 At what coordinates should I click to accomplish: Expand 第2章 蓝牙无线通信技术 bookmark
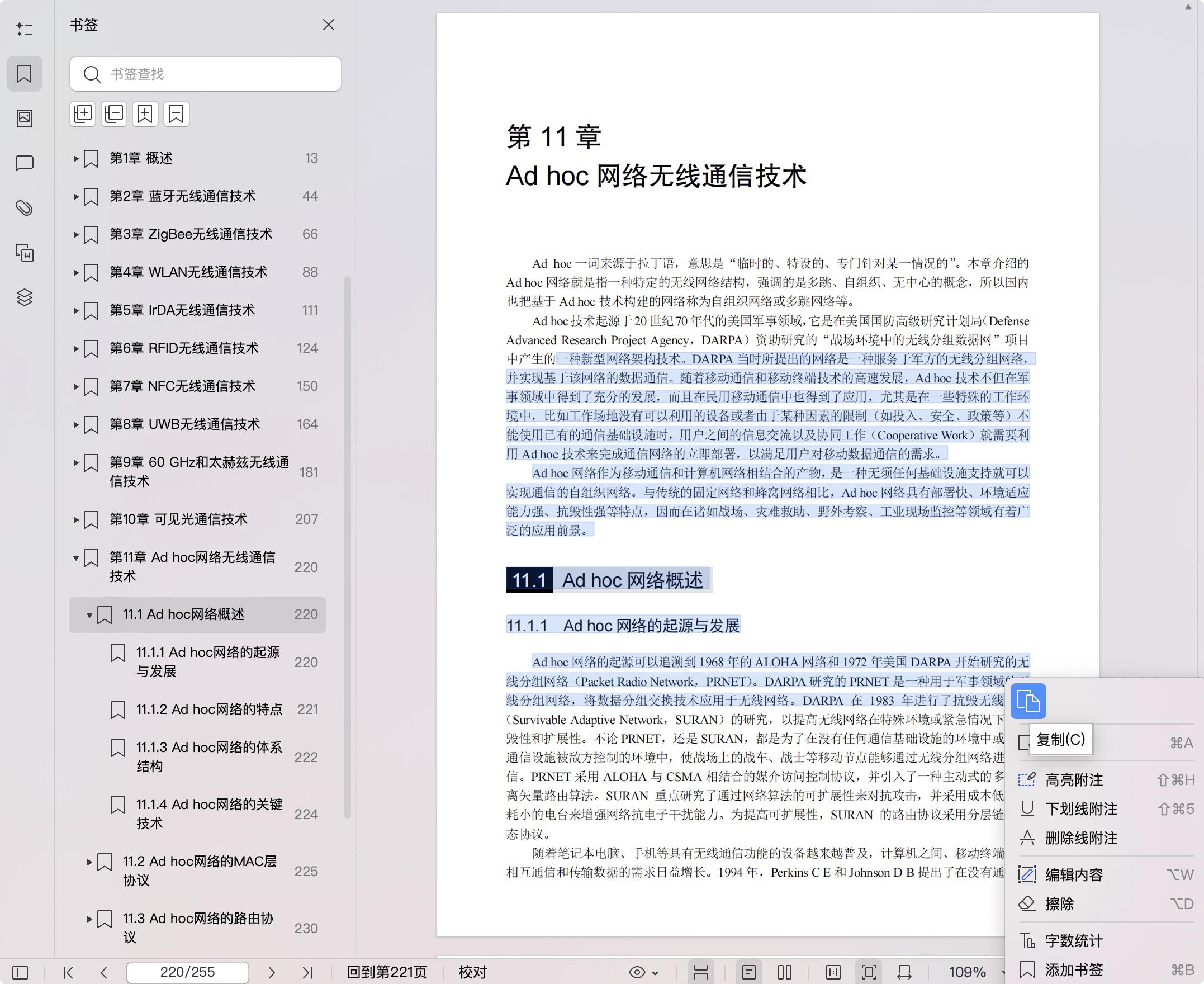pyautogui.click(x=75, y=197)
